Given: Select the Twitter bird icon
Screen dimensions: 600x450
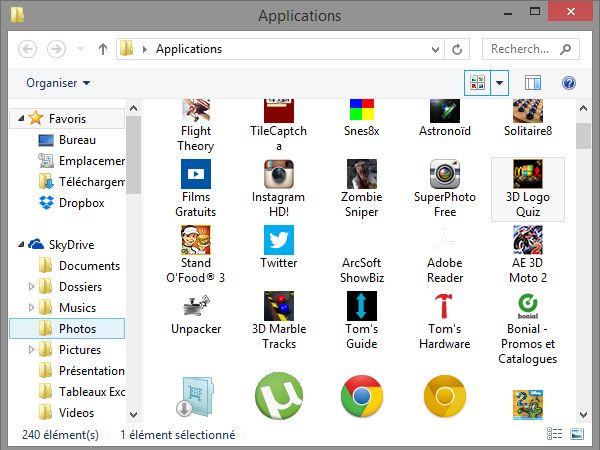Looking at the screenshot, I should (279, 240).
